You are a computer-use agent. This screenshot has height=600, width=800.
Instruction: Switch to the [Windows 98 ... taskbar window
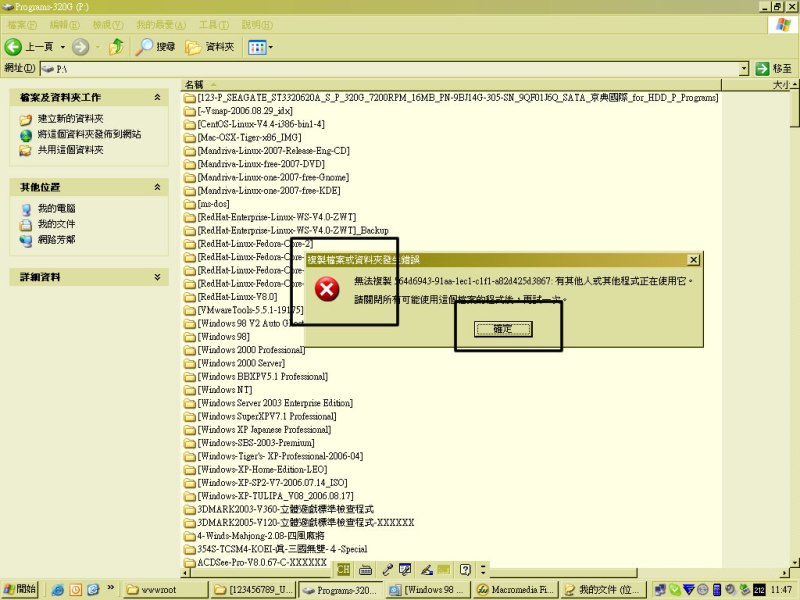429,590
